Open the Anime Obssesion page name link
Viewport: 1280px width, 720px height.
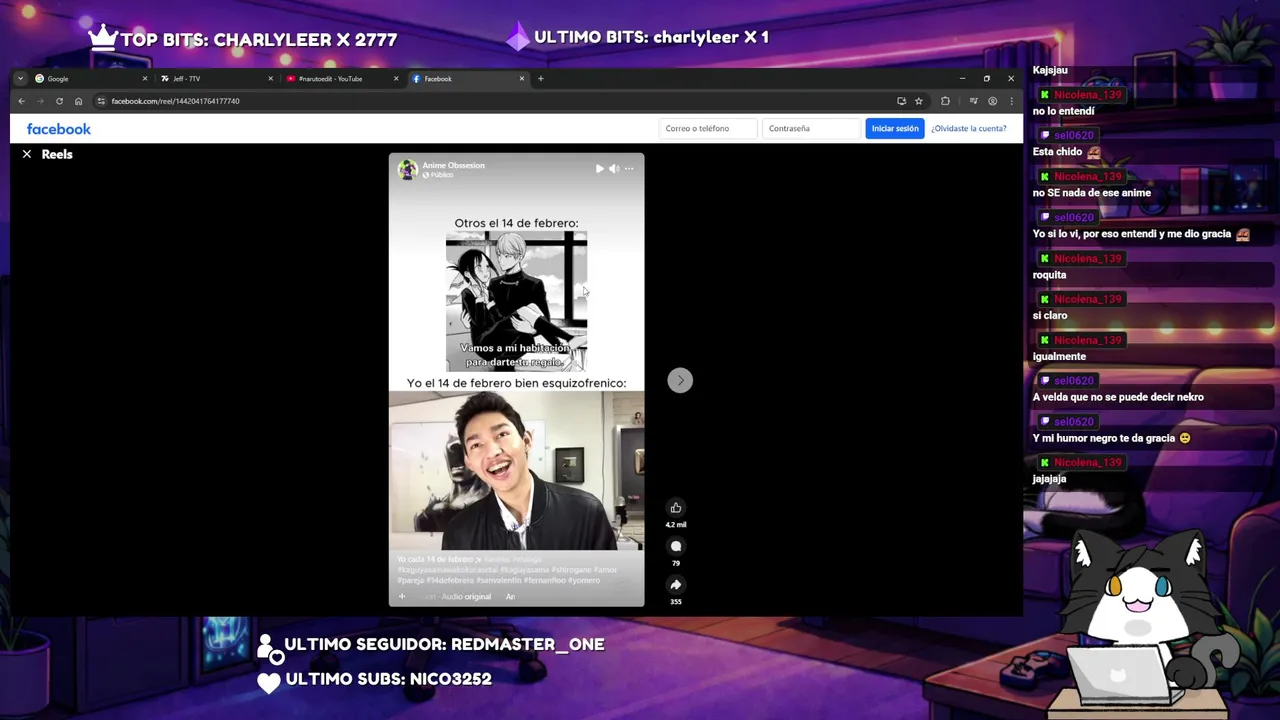(x=453, y=165)
